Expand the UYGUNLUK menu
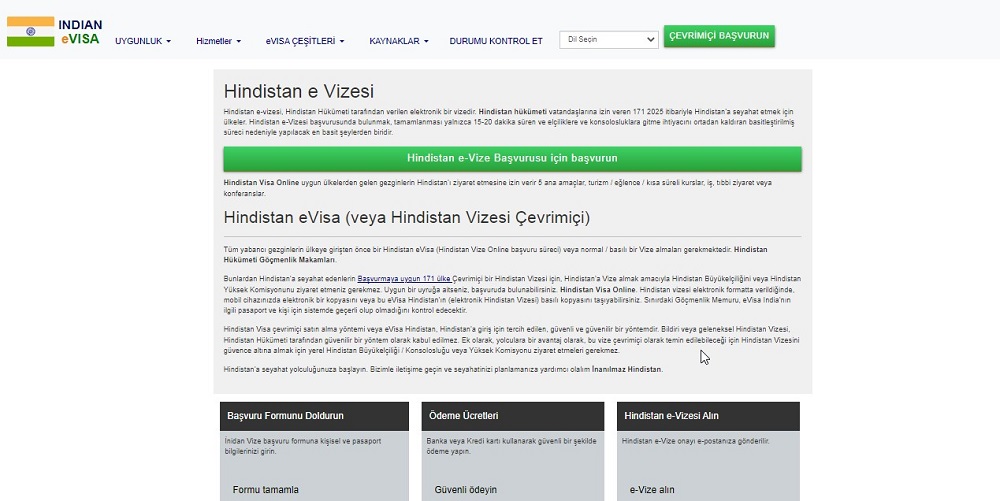 pyautogui.click(x=143, y=41)
